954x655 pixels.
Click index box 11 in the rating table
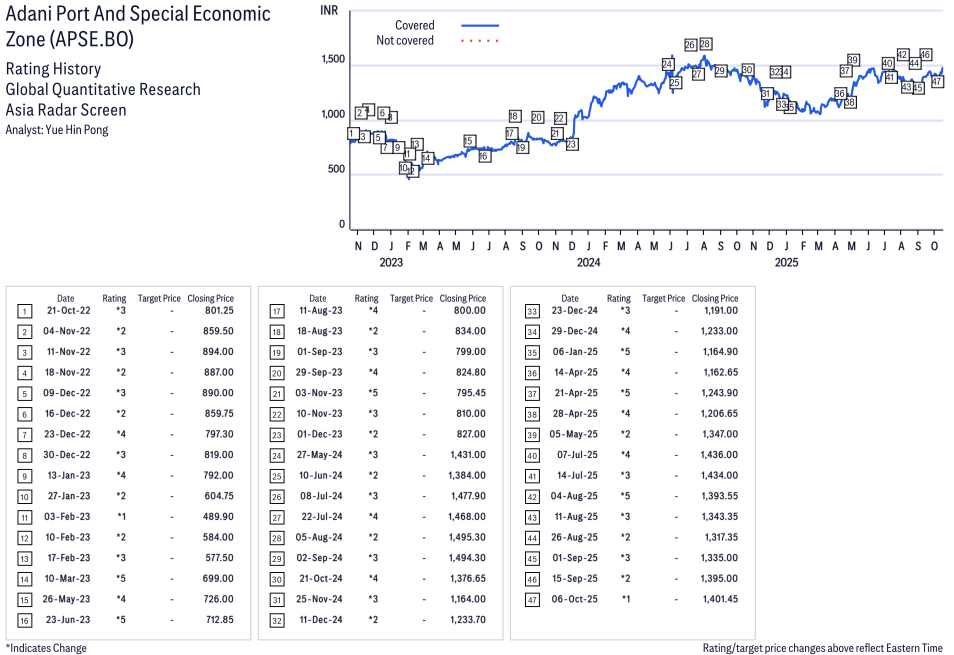point(24,517)
